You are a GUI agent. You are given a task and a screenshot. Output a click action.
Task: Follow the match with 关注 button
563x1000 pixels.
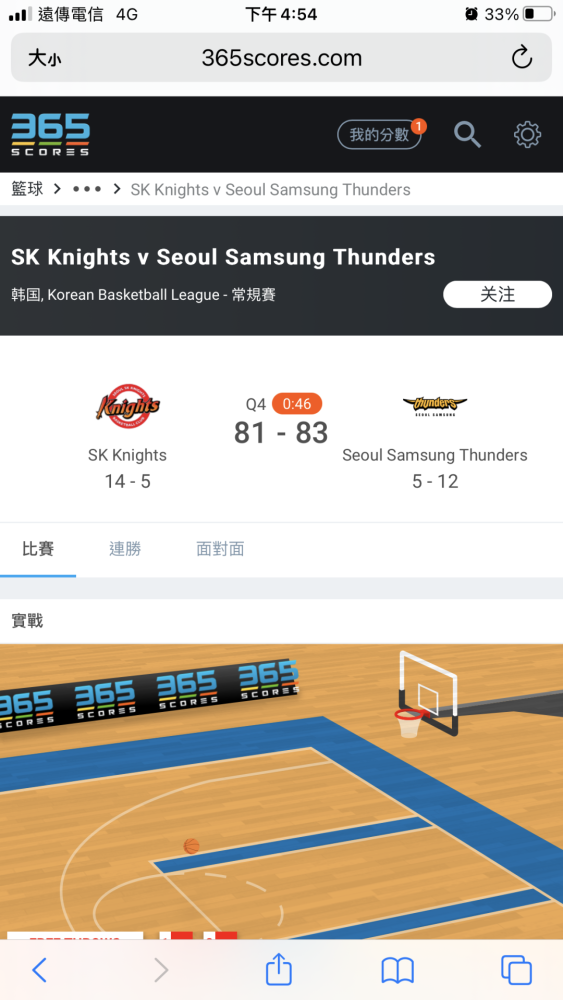497,295
